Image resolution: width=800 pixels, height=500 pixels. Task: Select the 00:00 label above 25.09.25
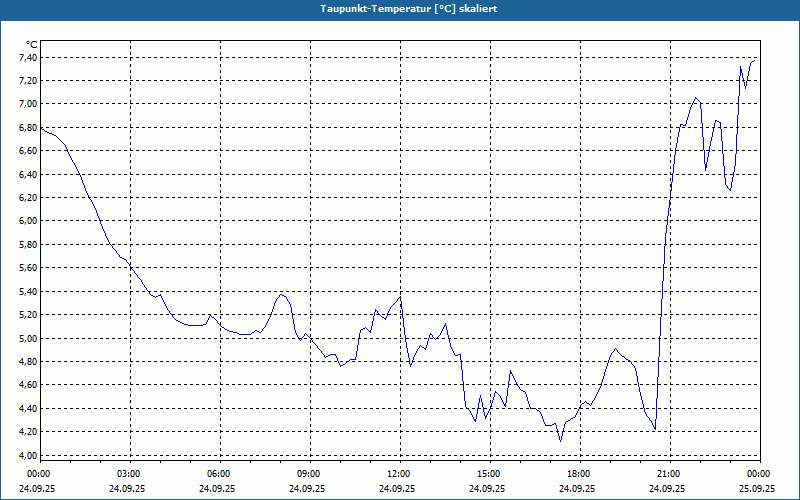tap(760, 474)
